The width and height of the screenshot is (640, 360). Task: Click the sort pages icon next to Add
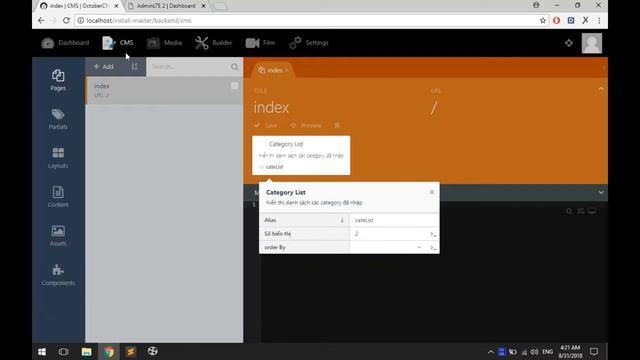(134, 67)
